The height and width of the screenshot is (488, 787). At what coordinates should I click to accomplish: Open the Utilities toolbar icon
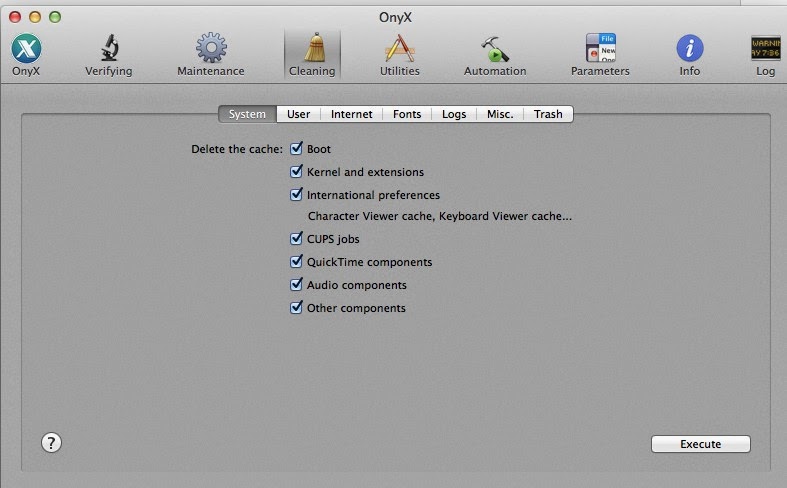(x=400, y=48)
